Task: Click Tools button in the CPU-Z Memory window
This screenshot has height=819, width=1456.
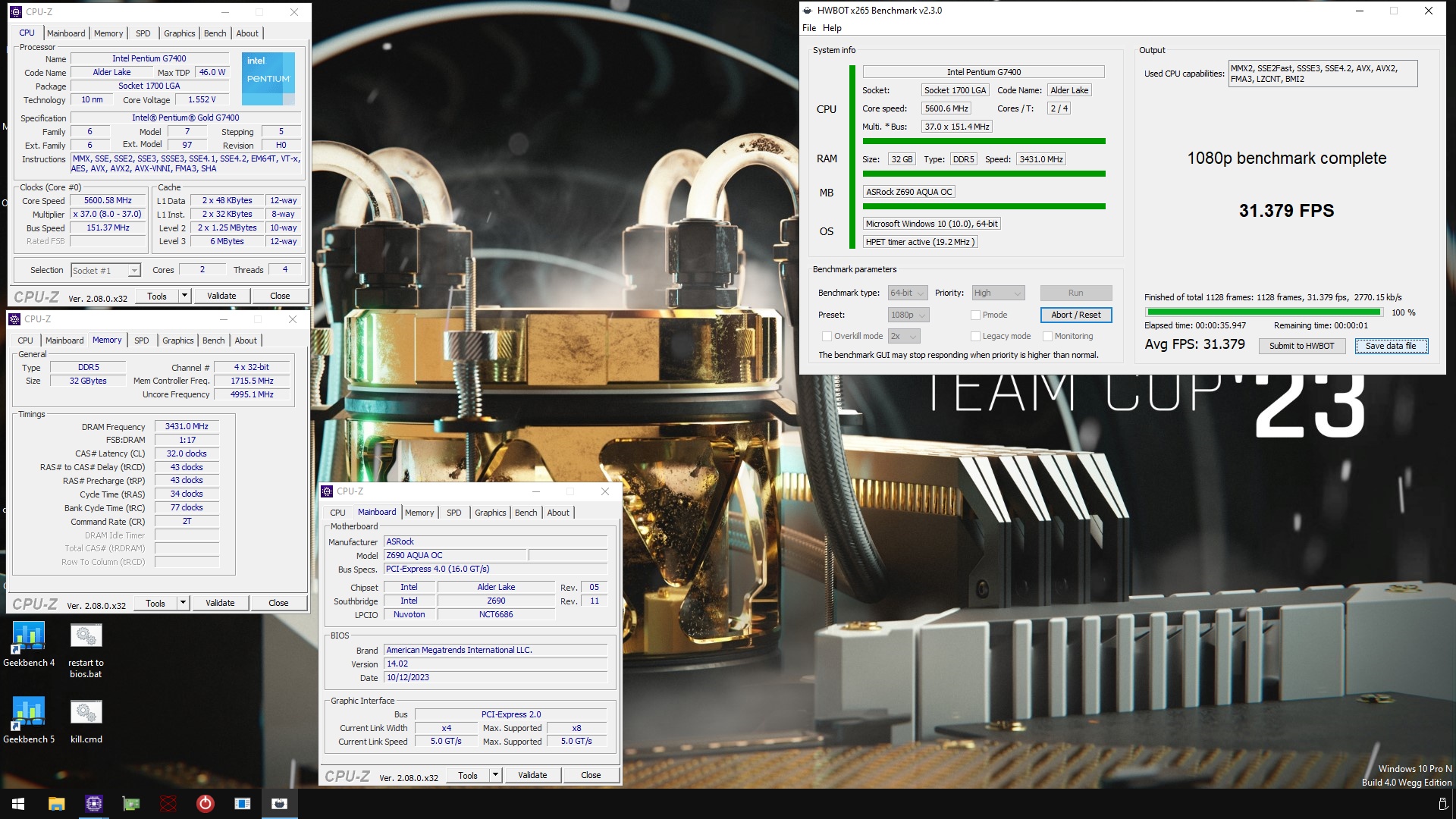Action: [155, 603]
